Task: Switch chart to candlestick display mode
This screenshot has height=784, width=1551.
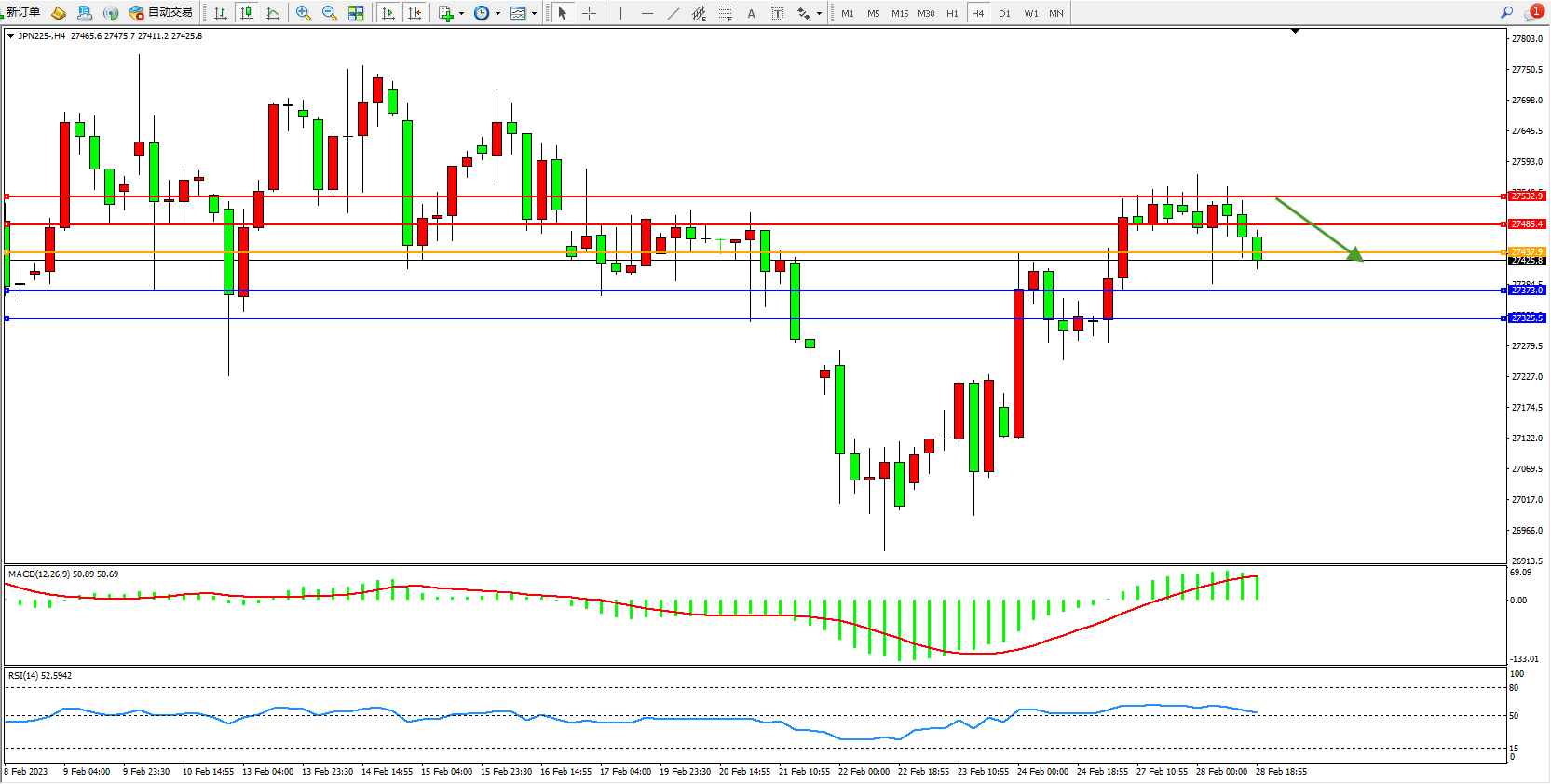Action: coord(247,13)
